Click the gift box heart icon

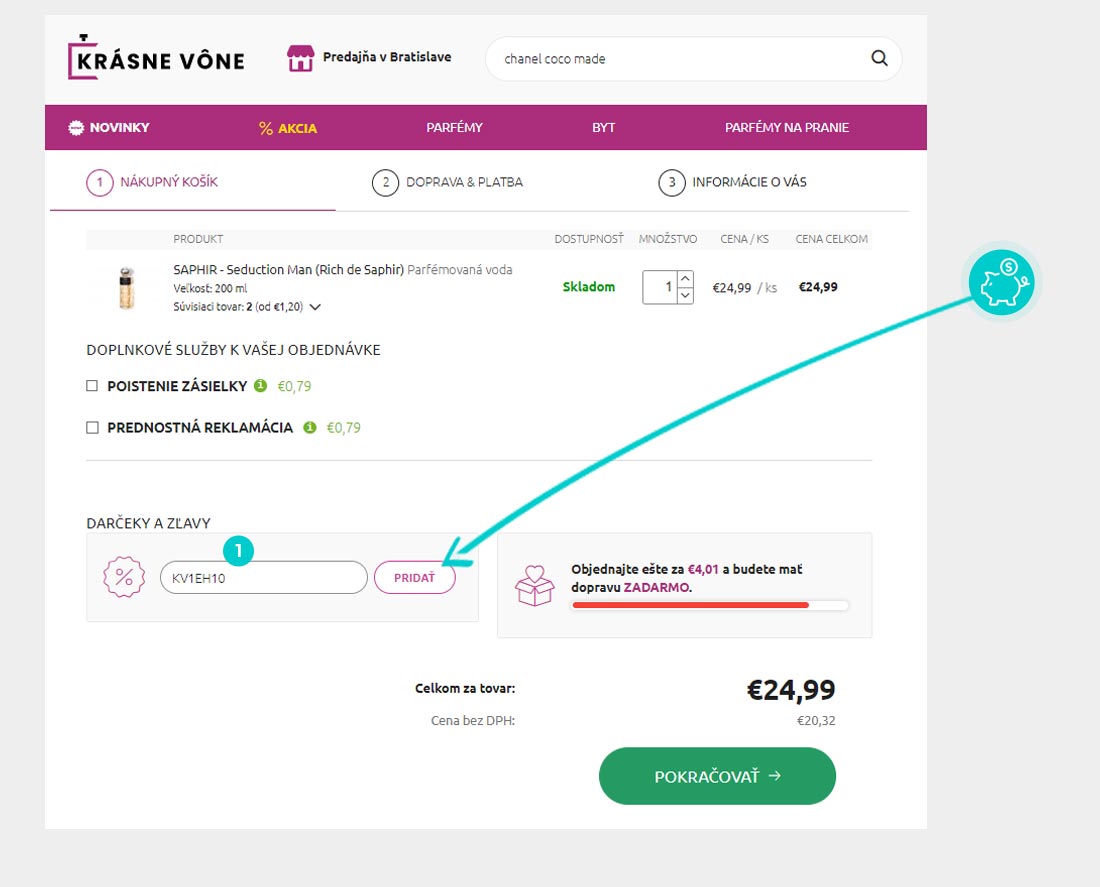[534, 585]
